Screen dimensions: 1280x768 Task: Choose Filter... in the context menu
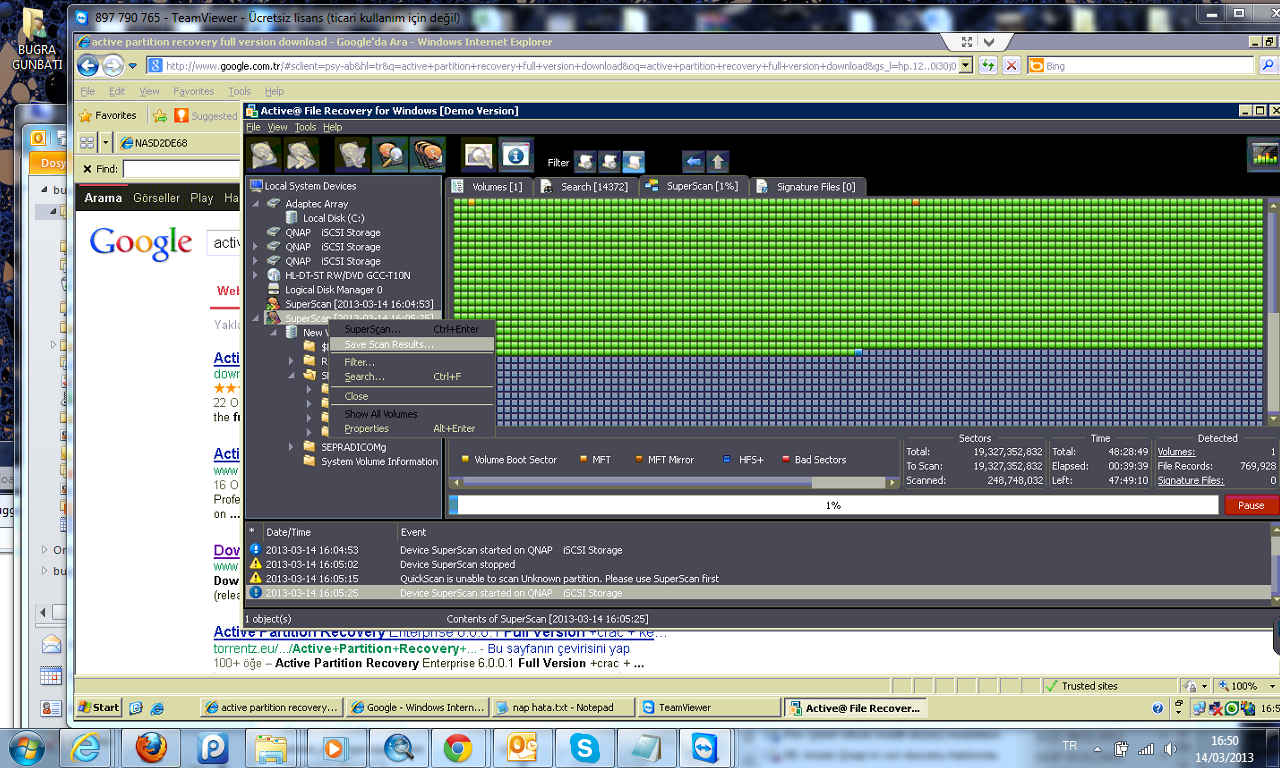pos(412,362)
